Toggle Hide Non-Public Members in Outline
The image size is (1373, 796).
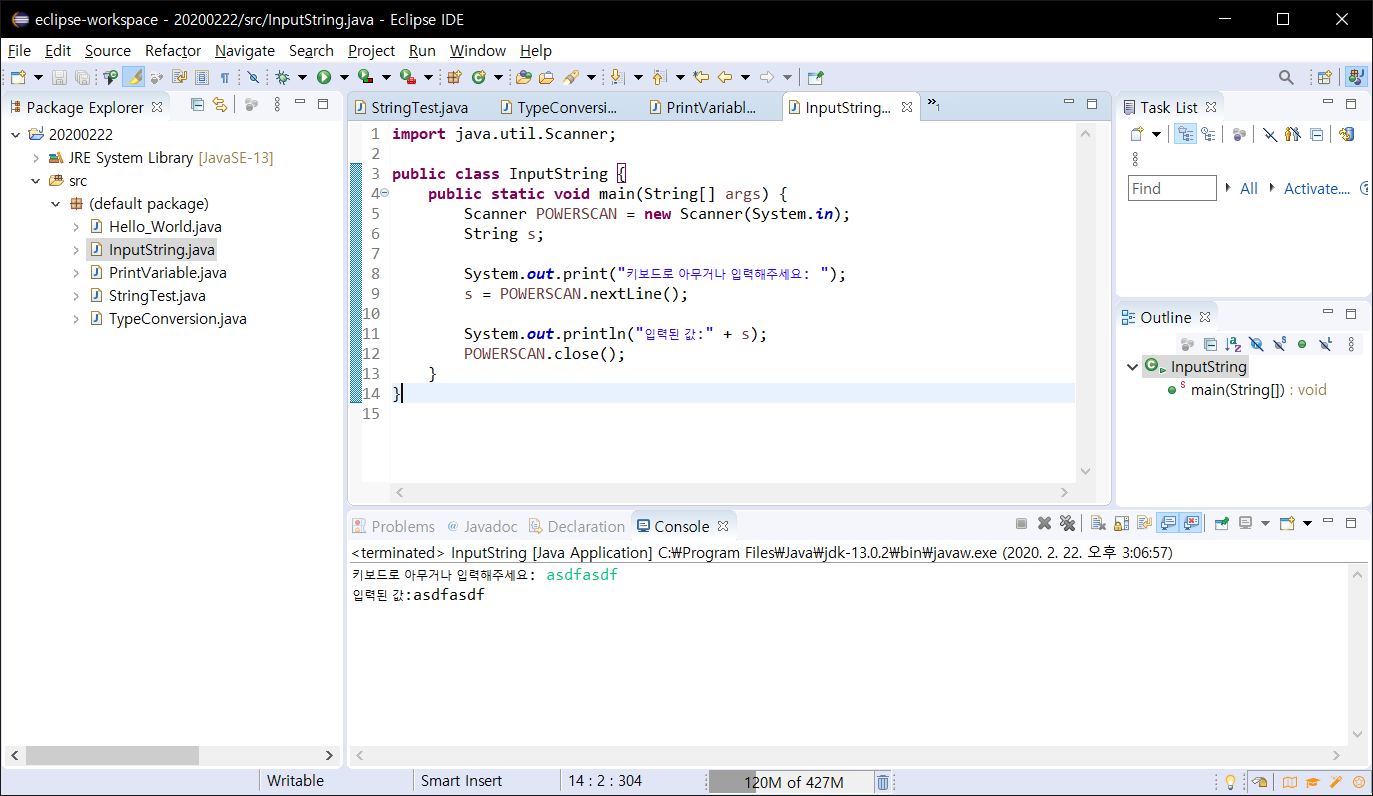pyautogui.click(x=1302, y=344)
